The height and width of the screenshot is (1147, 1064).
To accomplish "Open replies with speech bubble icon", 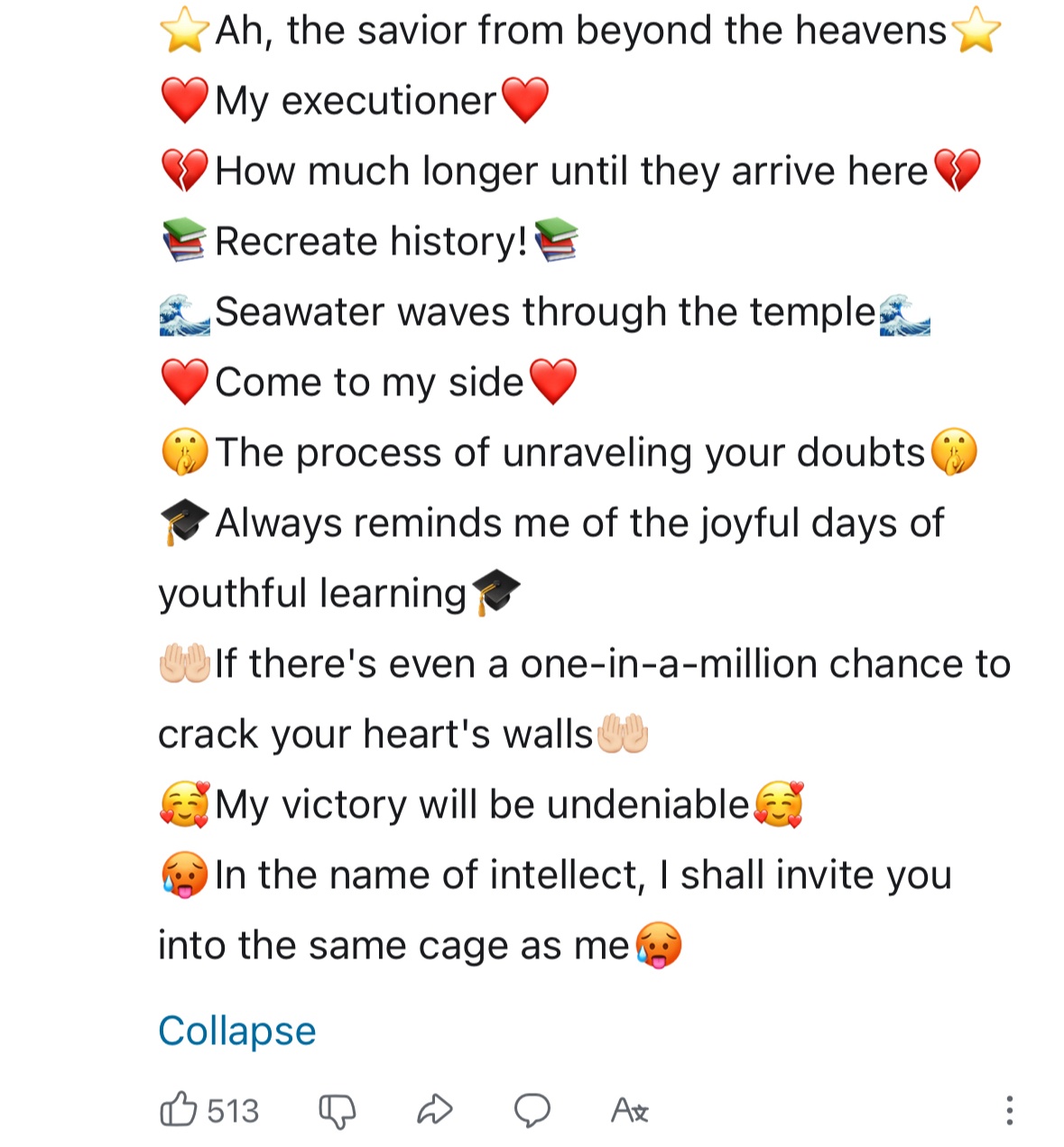I will (532, 1110).
